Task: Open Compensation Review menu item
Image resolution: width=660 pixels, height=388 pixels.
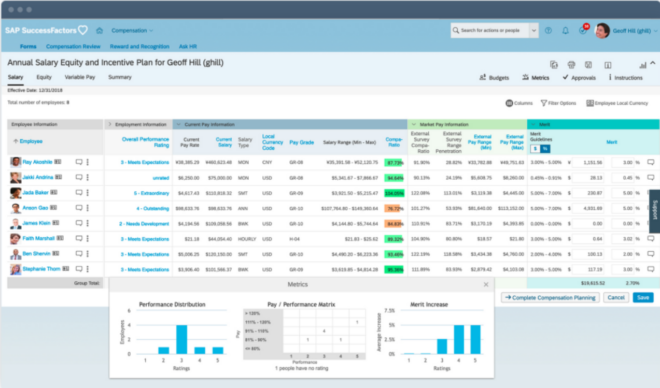Action: pos(73,46)
